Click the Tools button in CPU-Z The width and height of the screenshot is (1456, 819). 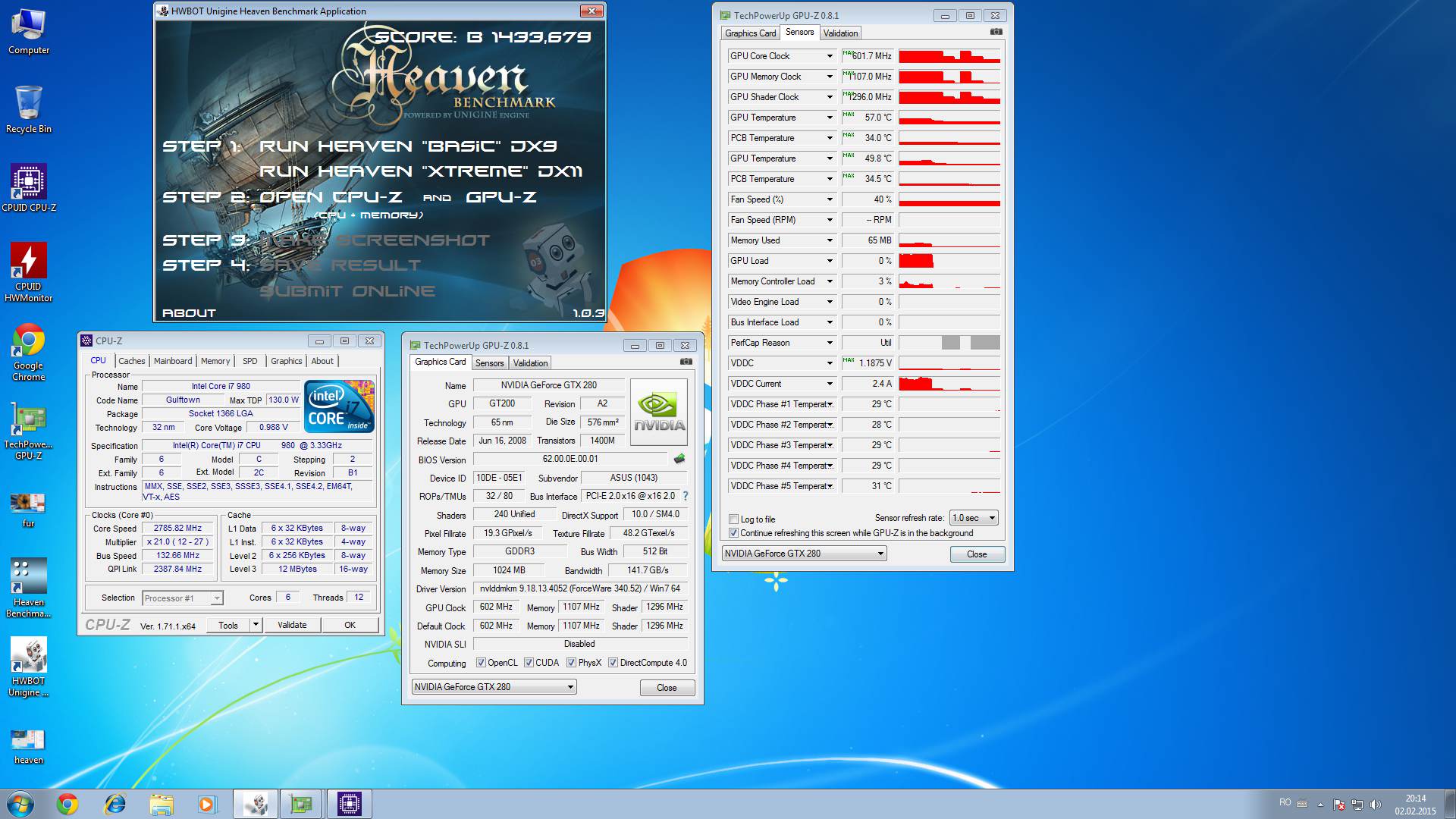click(228, 625)
